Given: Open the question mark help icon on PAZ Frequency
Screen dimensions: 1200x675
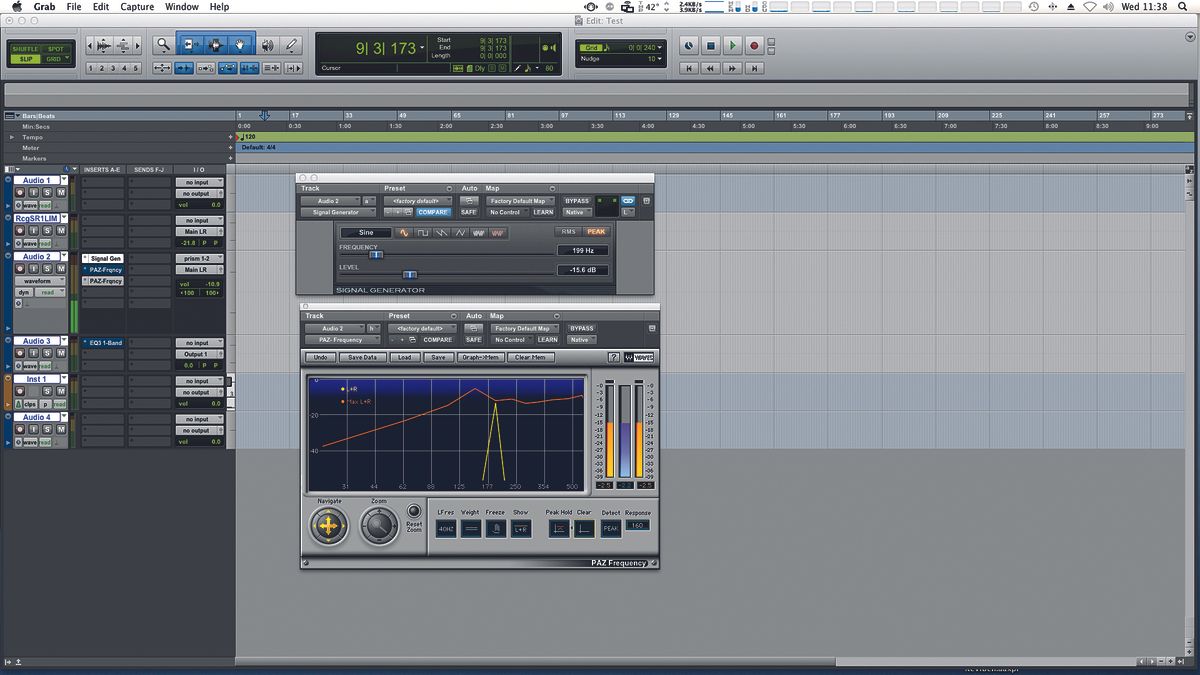Looking at the screenshot, I should tap(614, 357).
